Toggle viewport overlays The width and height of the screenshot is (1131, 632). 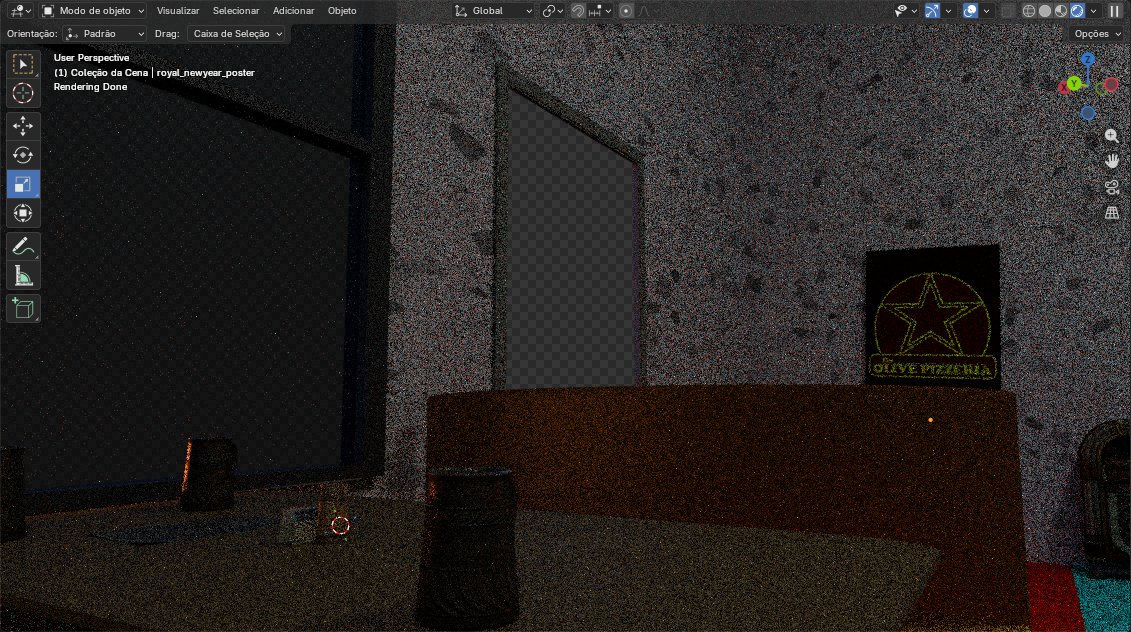(x=970, y=11)
